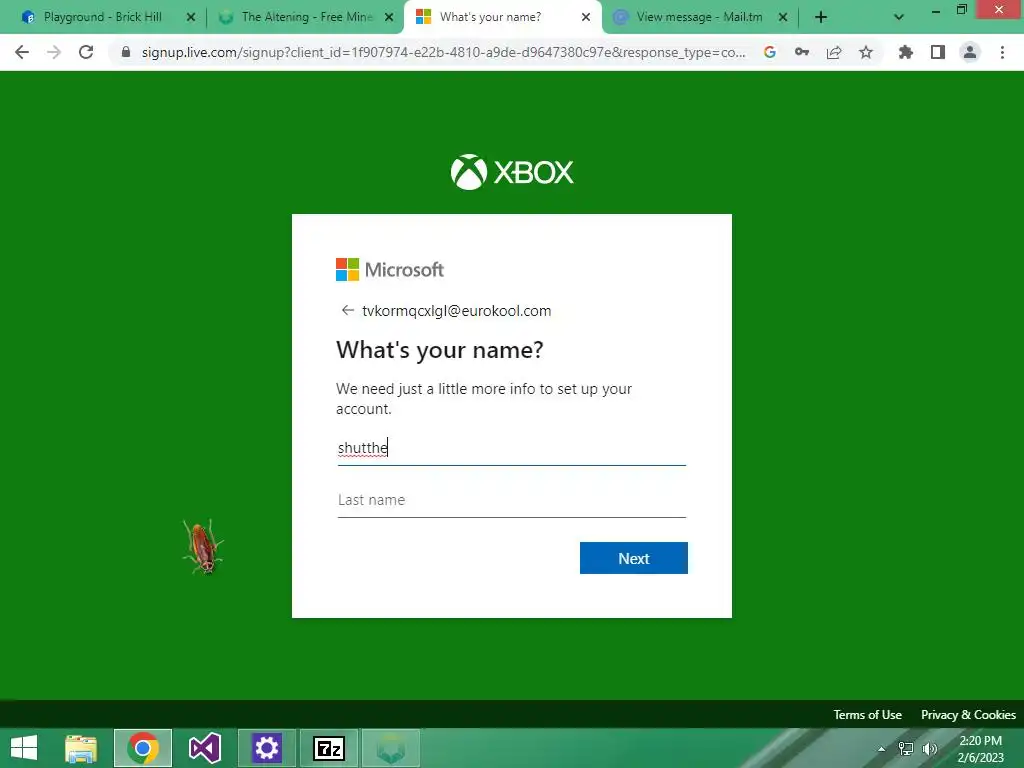Click the browser forward arrow
1024x768 pixels.
click(x=54, y=52)
